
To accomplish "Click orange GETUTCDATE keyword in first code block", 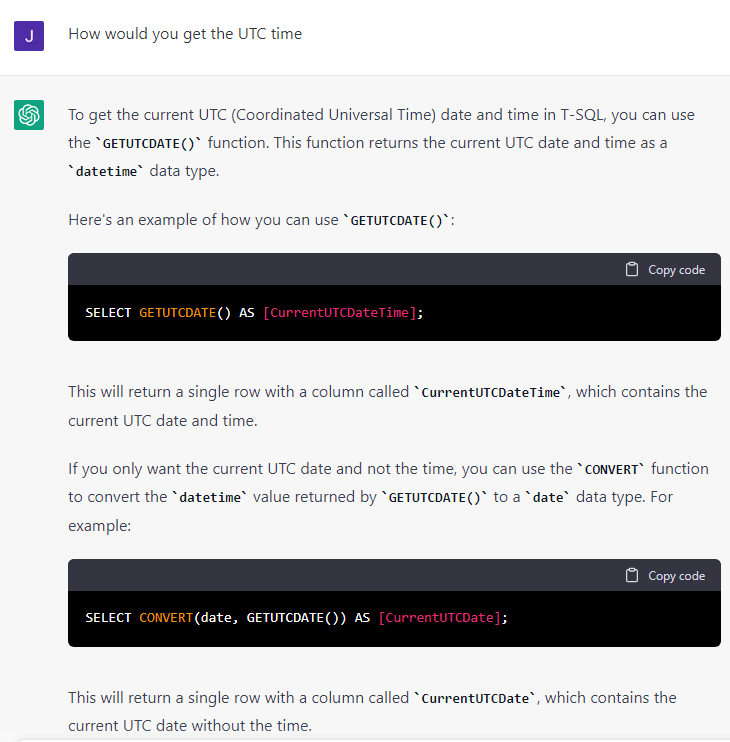I will 177,313.
